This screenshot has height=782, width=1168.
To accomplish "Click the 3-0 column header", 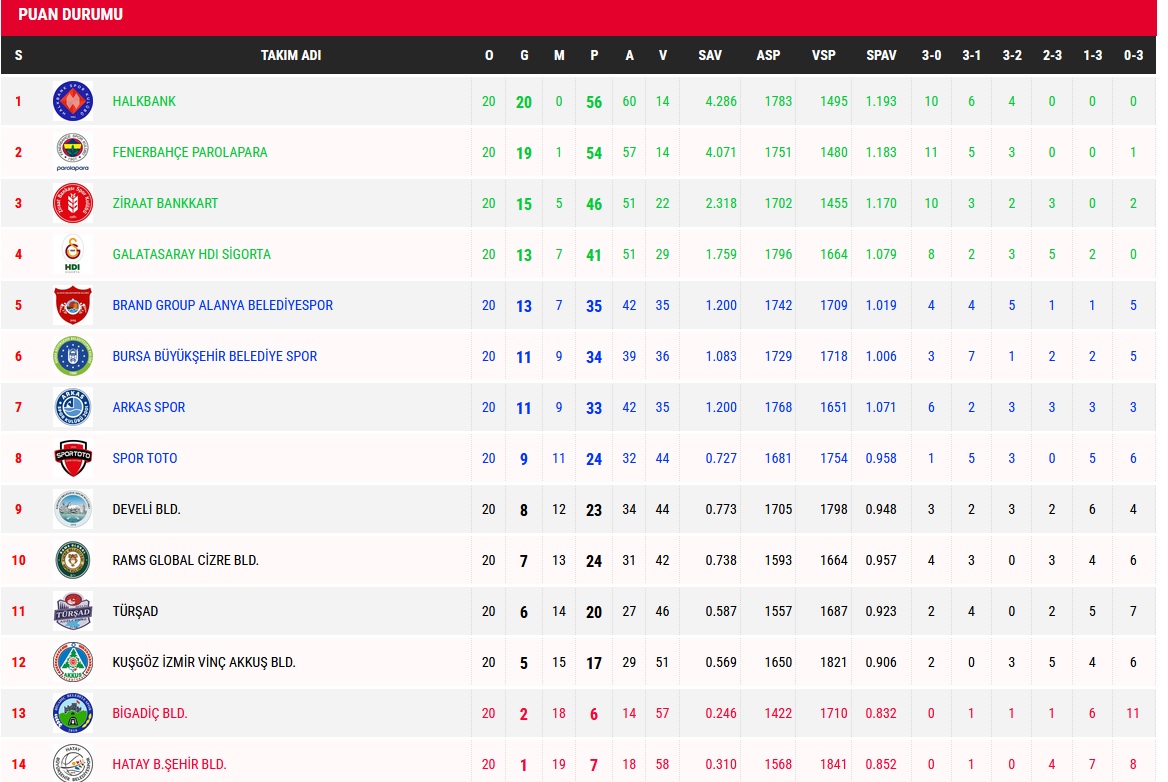I will point(931,55).
